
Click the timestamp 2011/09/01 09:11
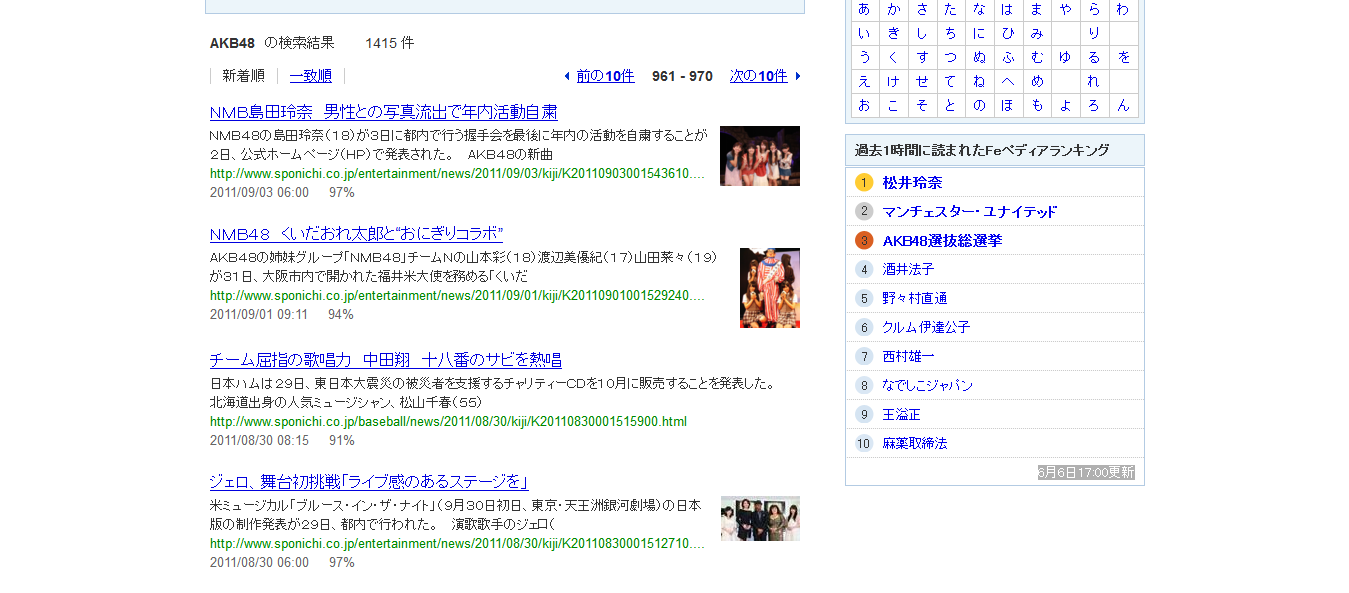click(x=259, y=314)
